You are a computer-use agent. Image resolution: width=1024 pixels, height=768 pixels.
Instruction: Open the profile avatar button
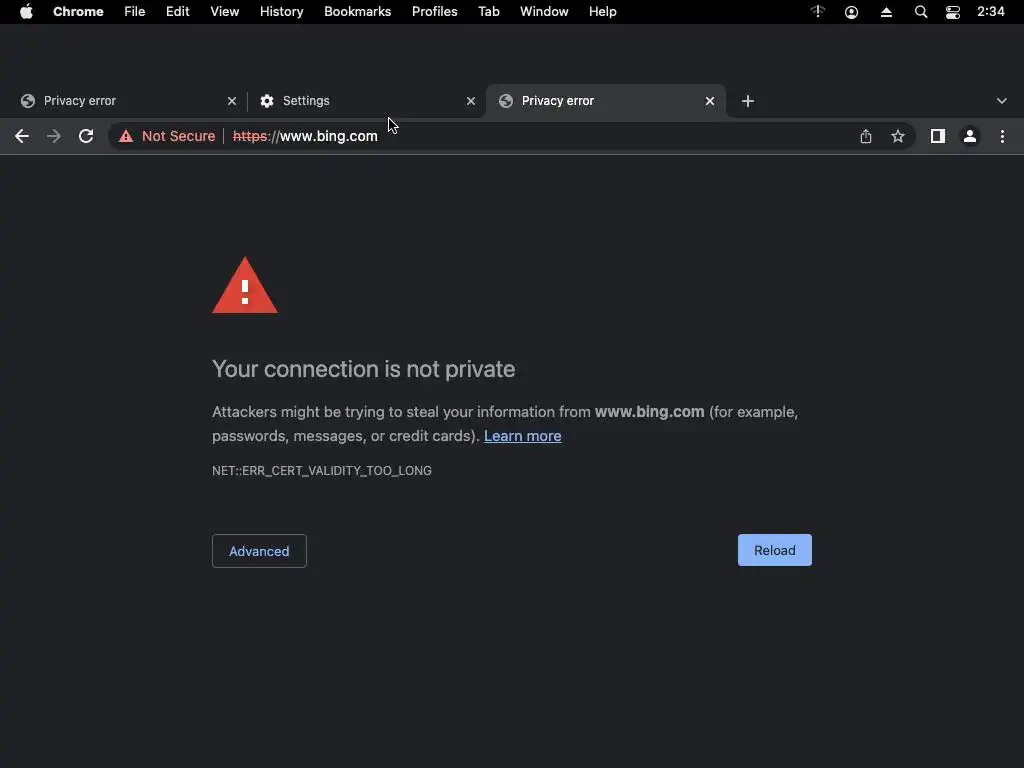(970, 136)
